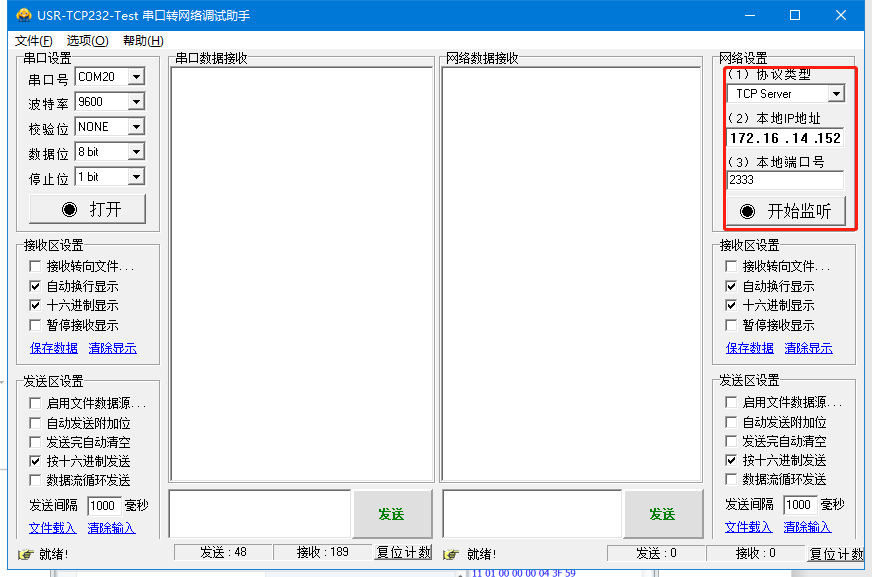Open the 帮助(H) menu

143,41
